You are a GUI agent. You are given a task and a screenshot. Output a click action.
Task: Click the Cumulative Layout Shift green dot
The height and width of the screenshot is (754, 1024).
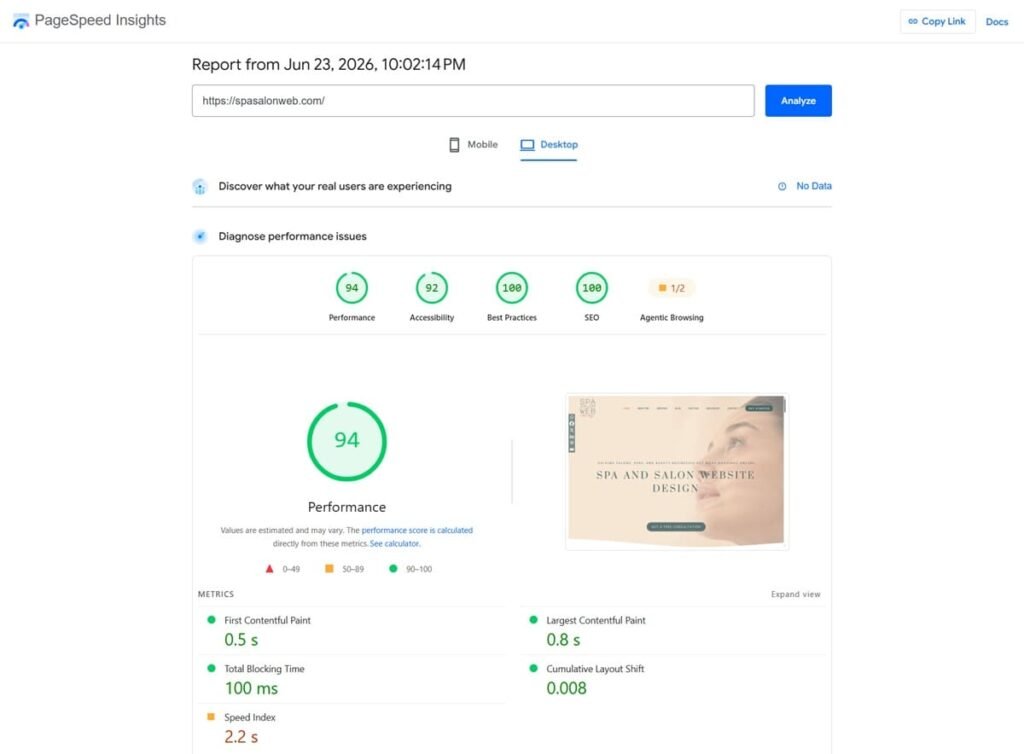(534, 668)
